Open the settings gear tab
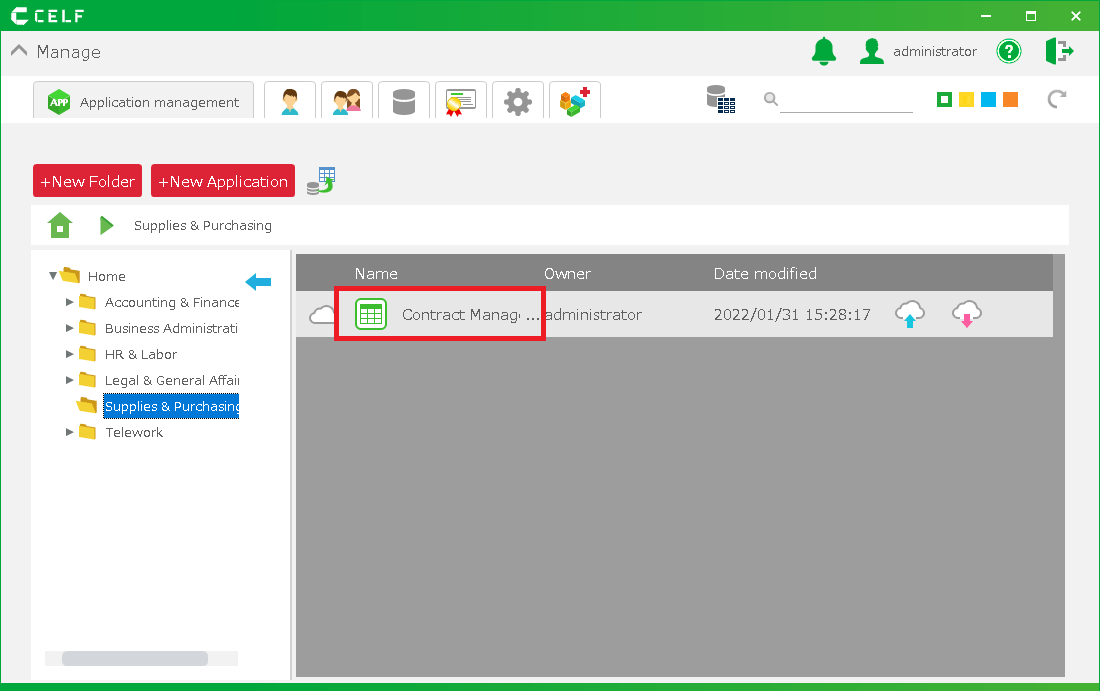Viewport: 1100px width, 691px height. 517,101
